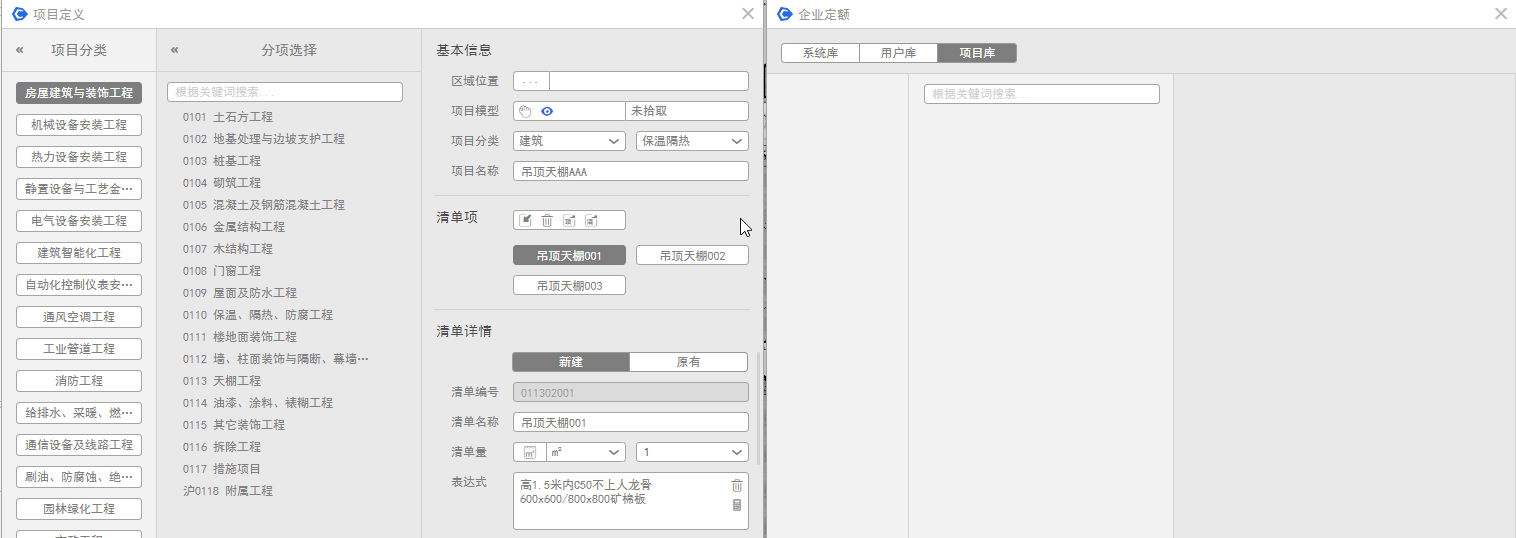
Task: Switch to the 用户库 tab
Action: pos(898,53)
